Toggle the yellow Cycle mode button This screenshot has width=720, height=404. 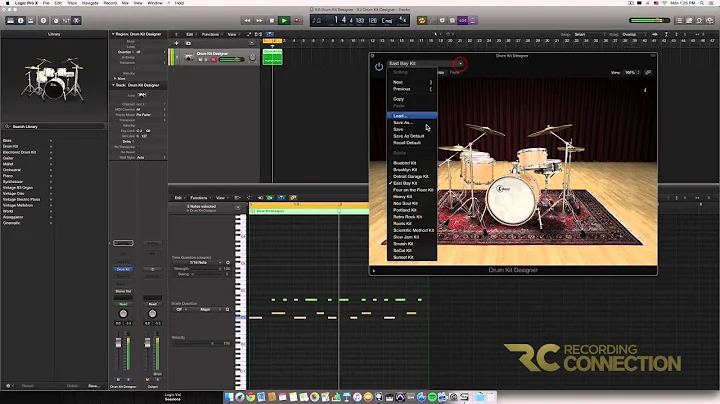(x=422, y=21)
